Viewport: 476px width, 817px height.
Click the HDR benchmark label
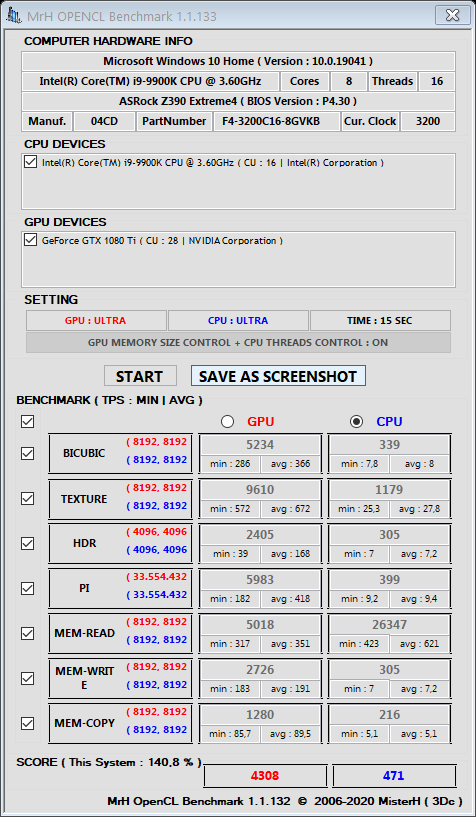tap(84, 543)
